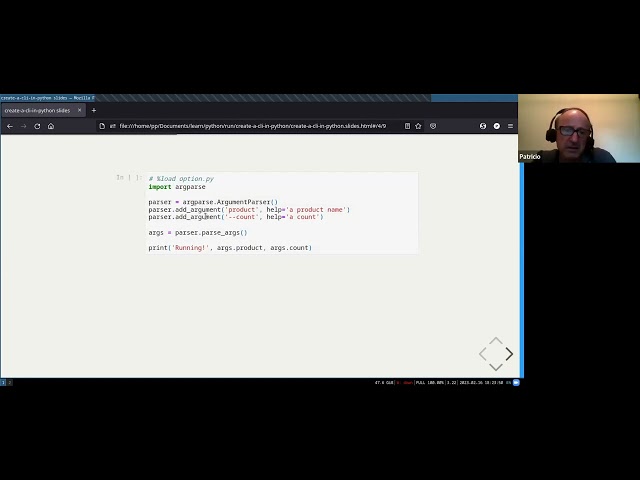640x480 pixels.
Task: Go to previous slide with left arrow
Action: tap(483, 354)
